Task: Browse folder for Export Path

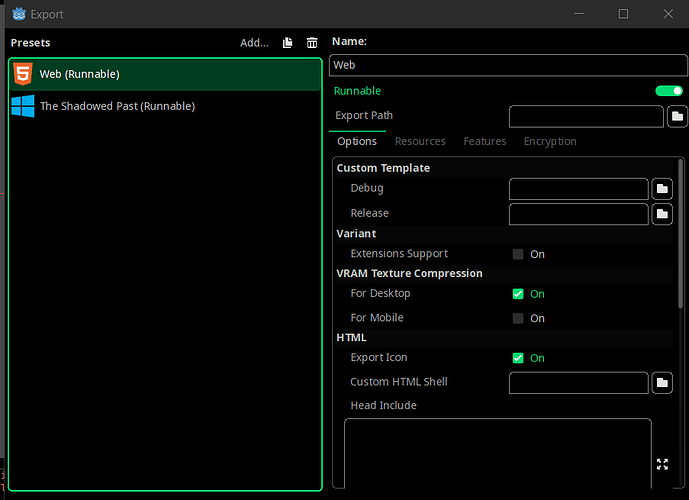Action: coord(677,116)
